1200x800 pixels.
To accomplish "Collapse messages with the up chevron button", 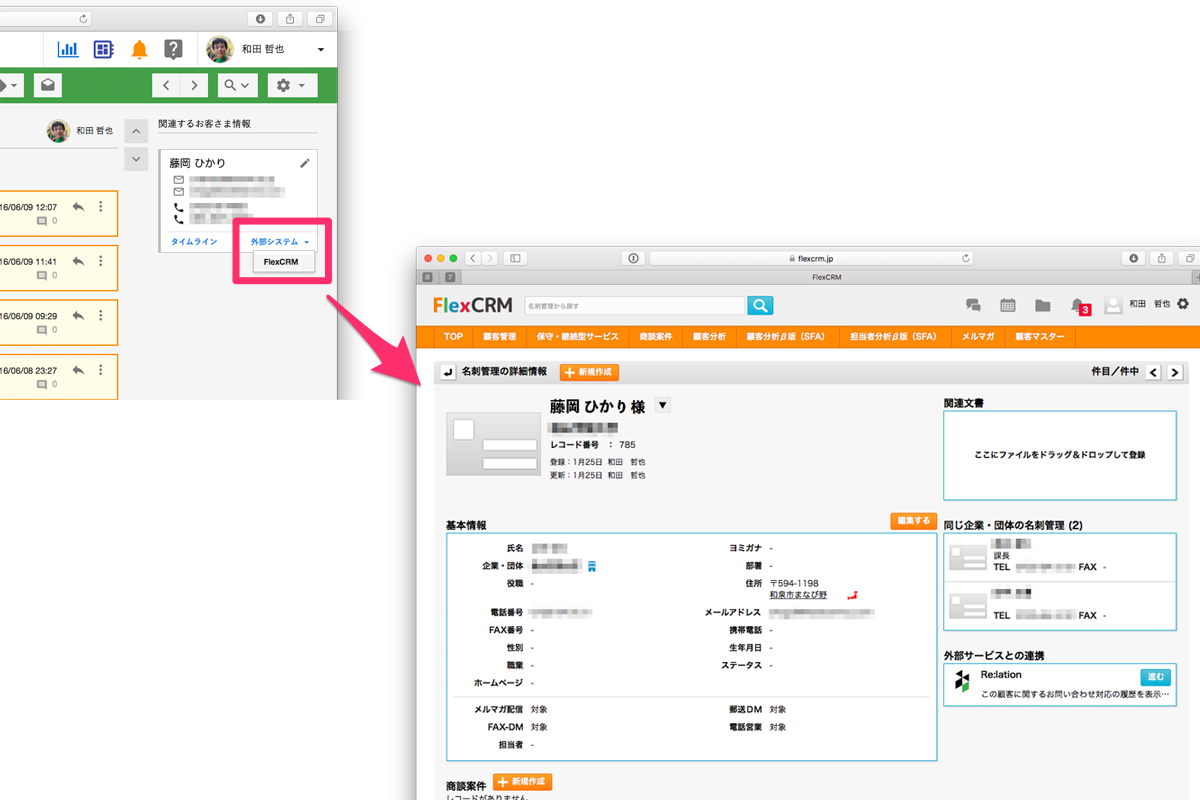I will pos(136,131).
